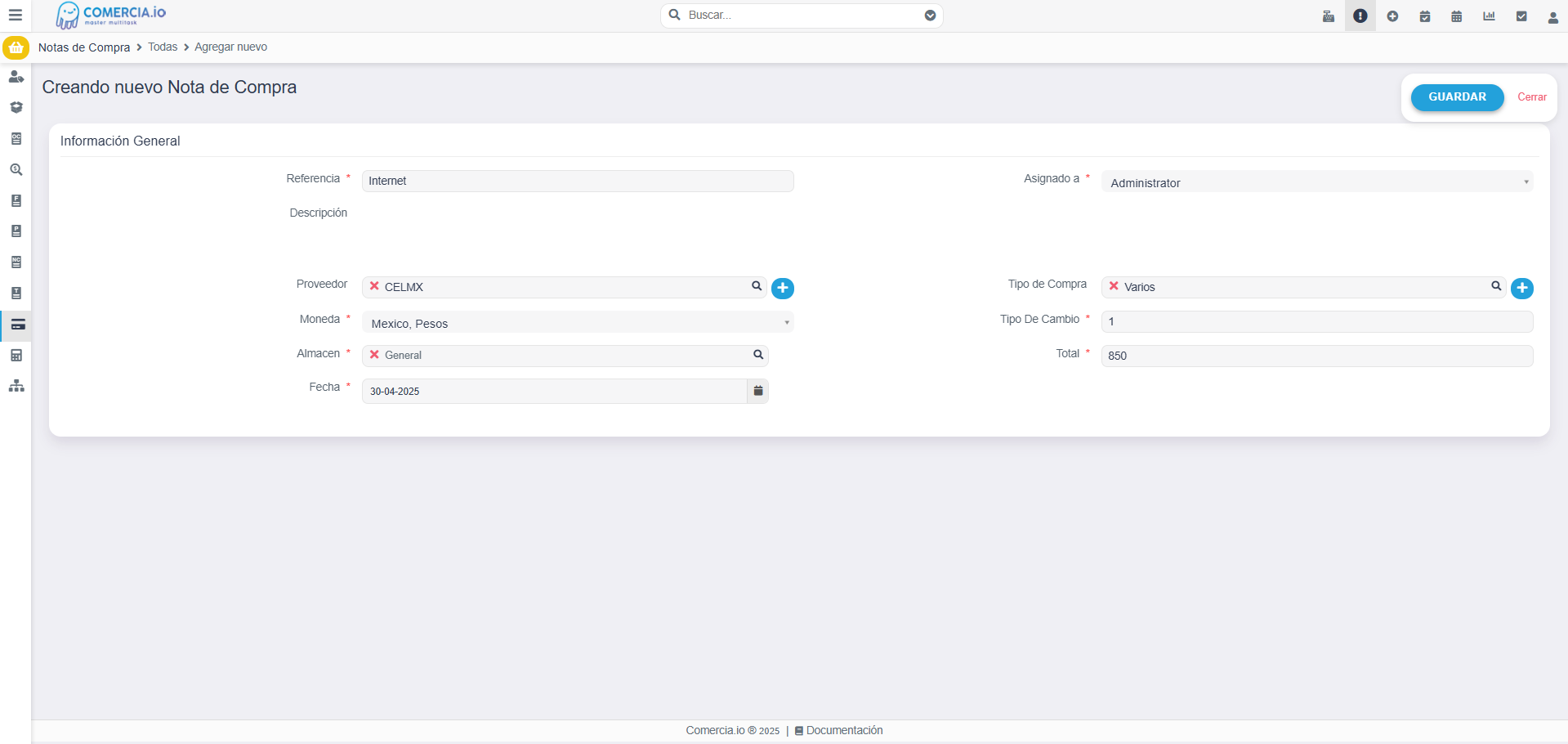1568x744 pixels.
Task: Focus the Total field showing 850
Action: point(1317,356)
